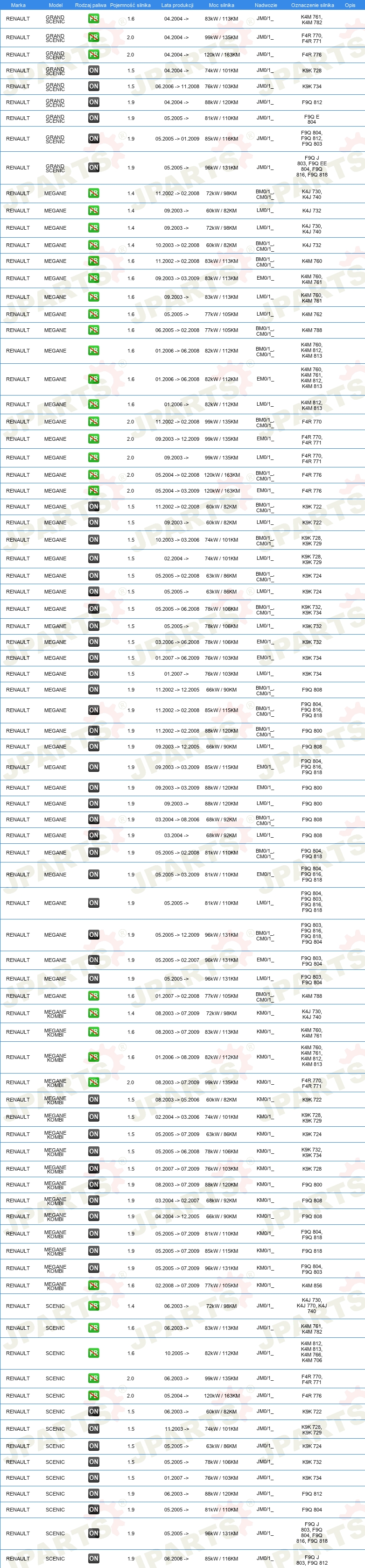
Task: Select Scenic date cell '10.2005 ->'
Action: point(176,1354)
